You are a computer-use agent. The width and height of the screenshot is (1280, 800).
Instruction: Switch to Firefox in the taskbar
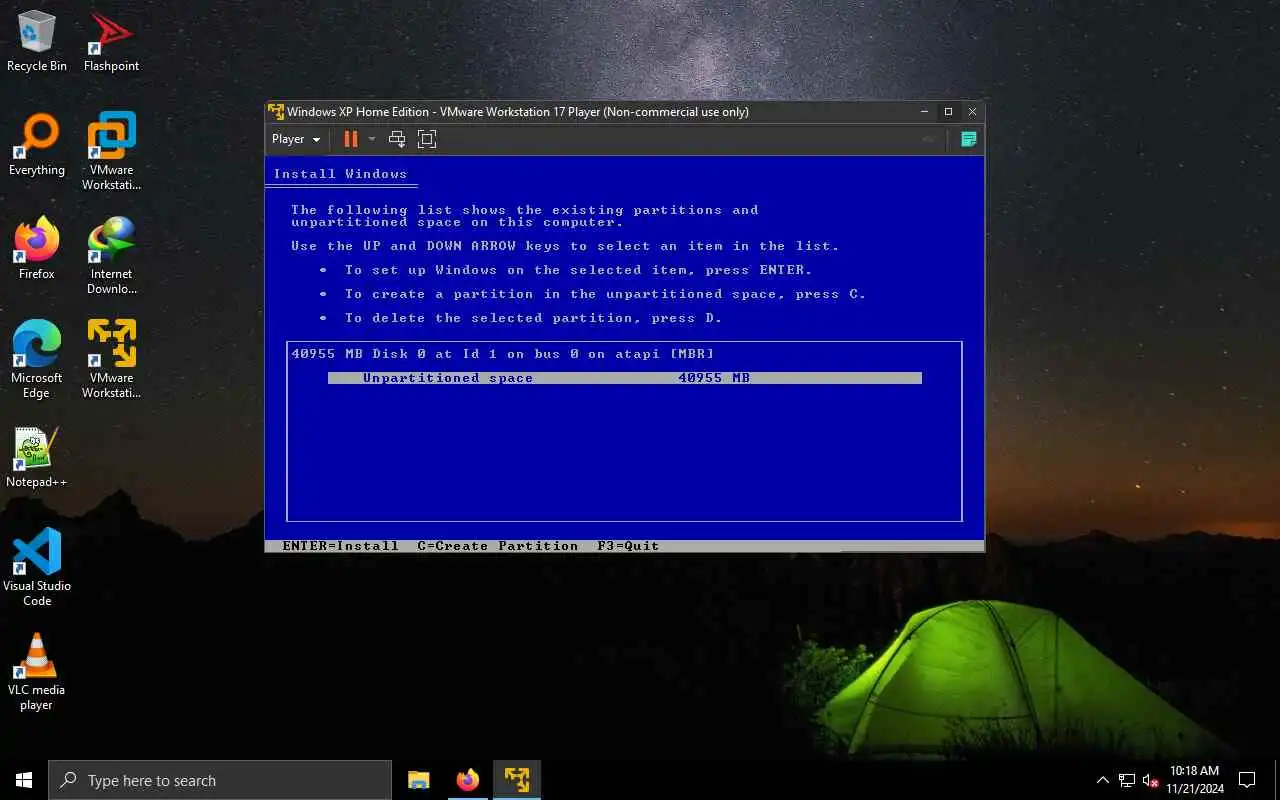[x=468, y=780]
